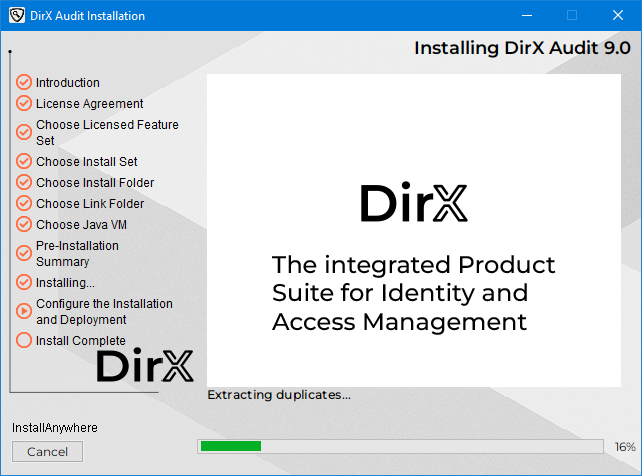The width and height of the screenshot is (642, 476).
Task: Click the Extracting duplicates status text
Action: pyautogui.click(x=279, y=395)
